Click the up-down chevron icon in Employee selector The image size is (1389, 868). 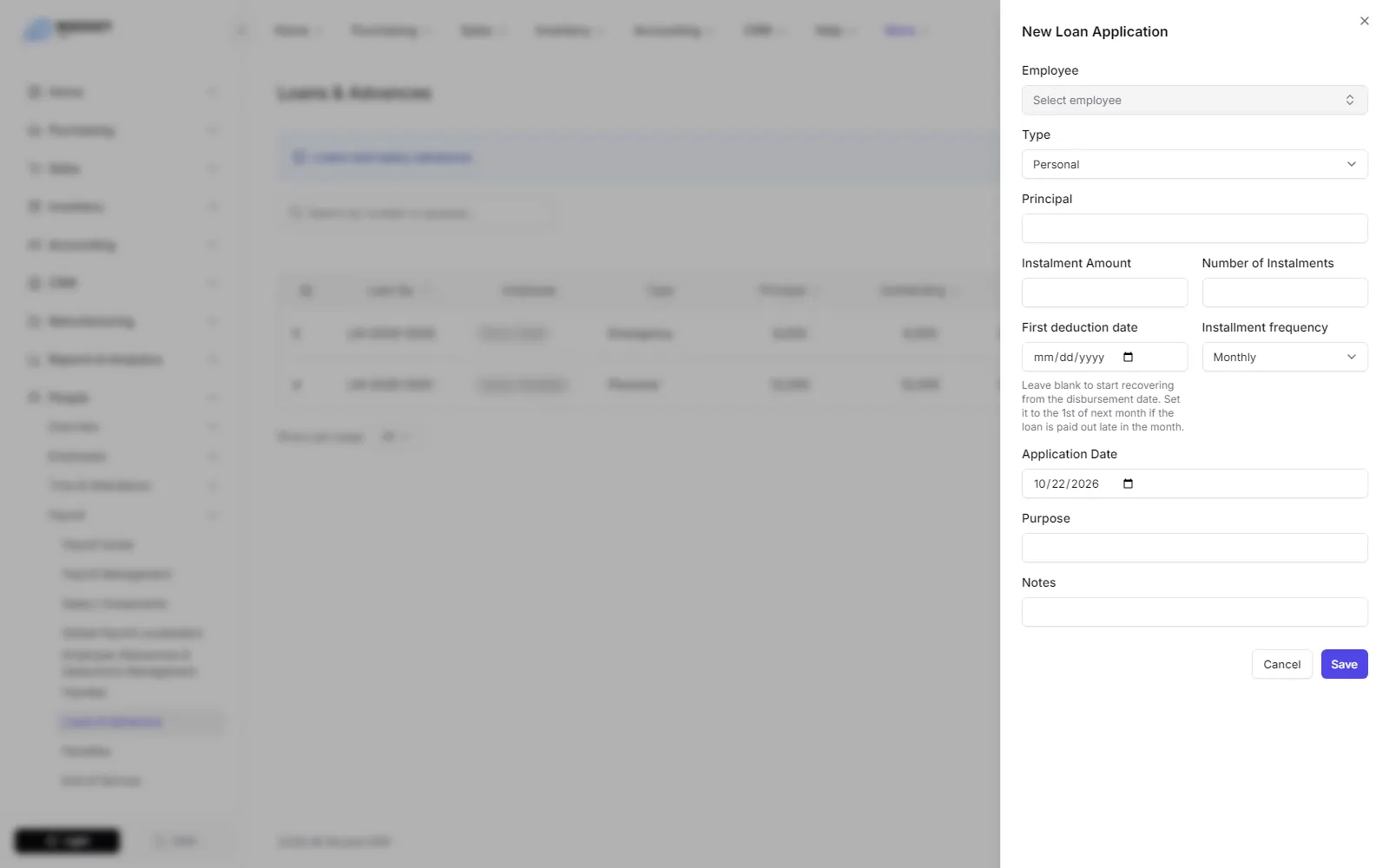1350,100
